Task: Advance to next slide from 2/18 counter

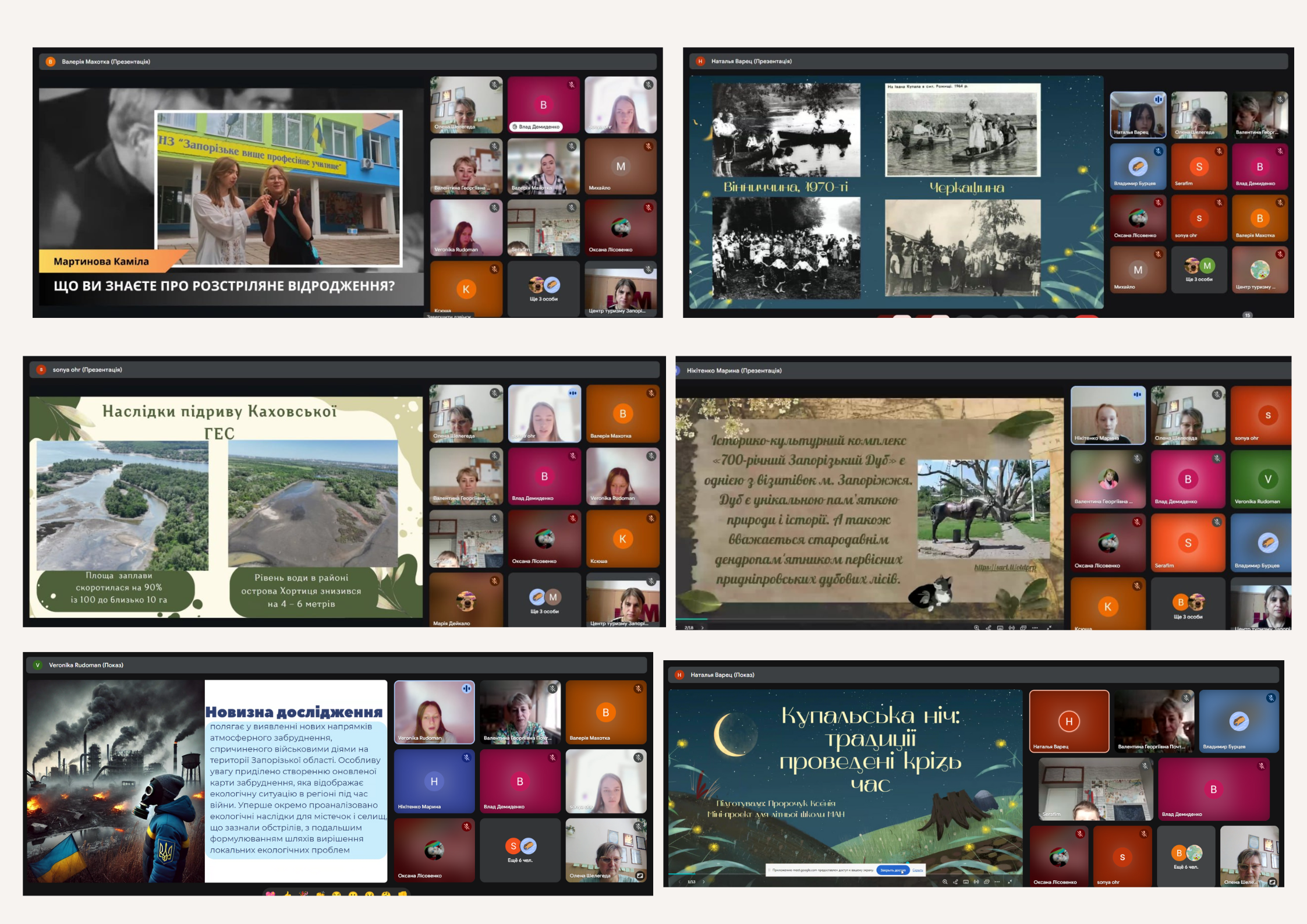Action: 702,628
